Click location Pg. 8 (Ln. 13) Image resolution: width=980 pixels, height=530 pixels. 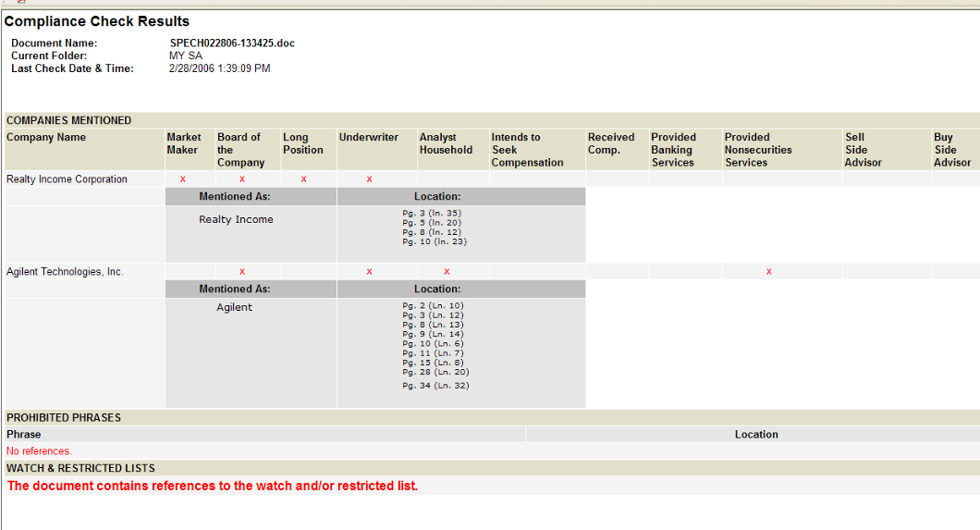click(x=433, y=324)
